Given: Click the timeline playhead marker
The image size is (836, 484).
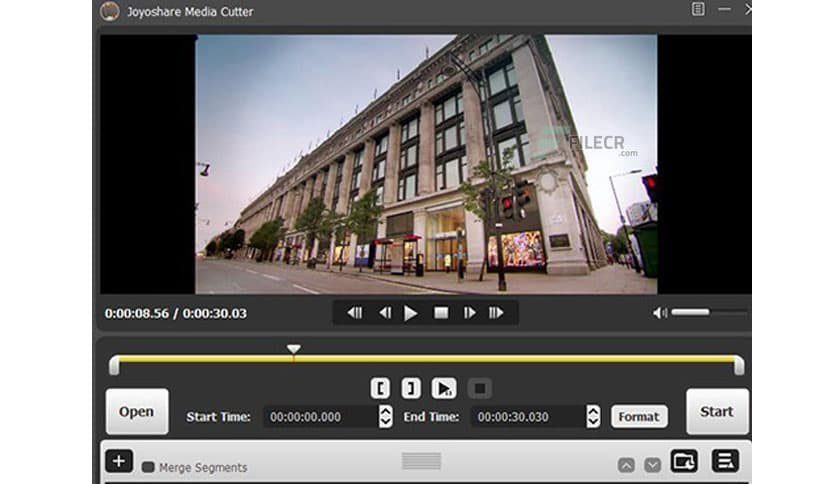Looking at the screenshot, I should (293, 350).
